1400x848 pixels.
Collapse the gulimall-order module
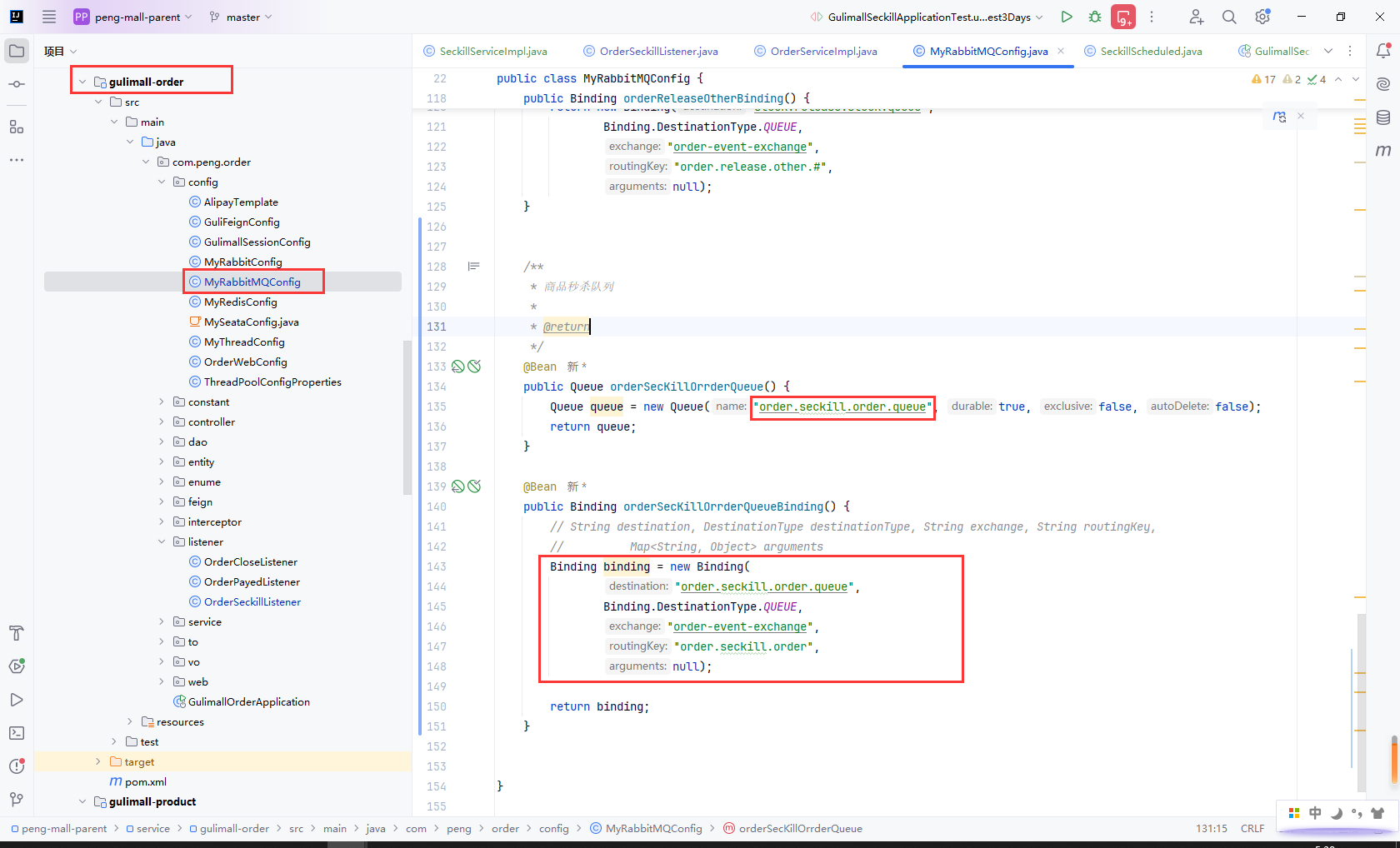82,82
